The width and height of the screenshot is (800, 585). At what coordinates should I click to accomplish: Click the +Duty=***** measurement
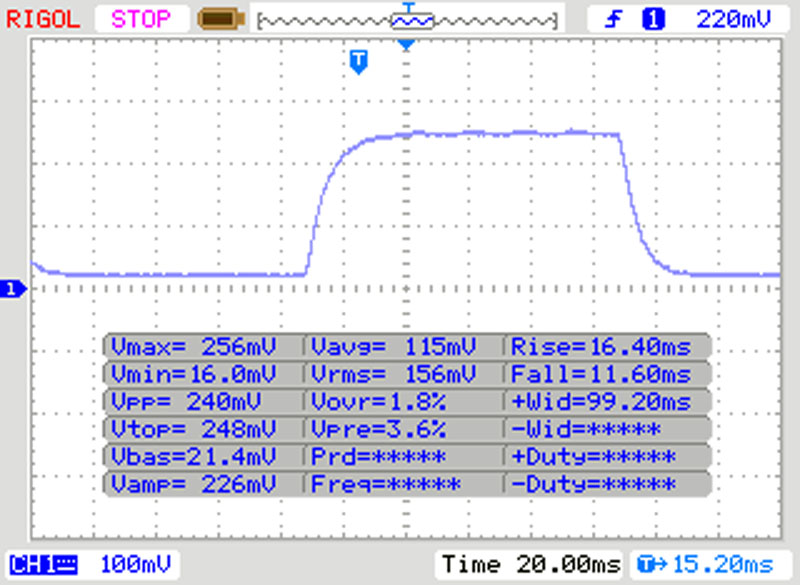coord(594,457)
